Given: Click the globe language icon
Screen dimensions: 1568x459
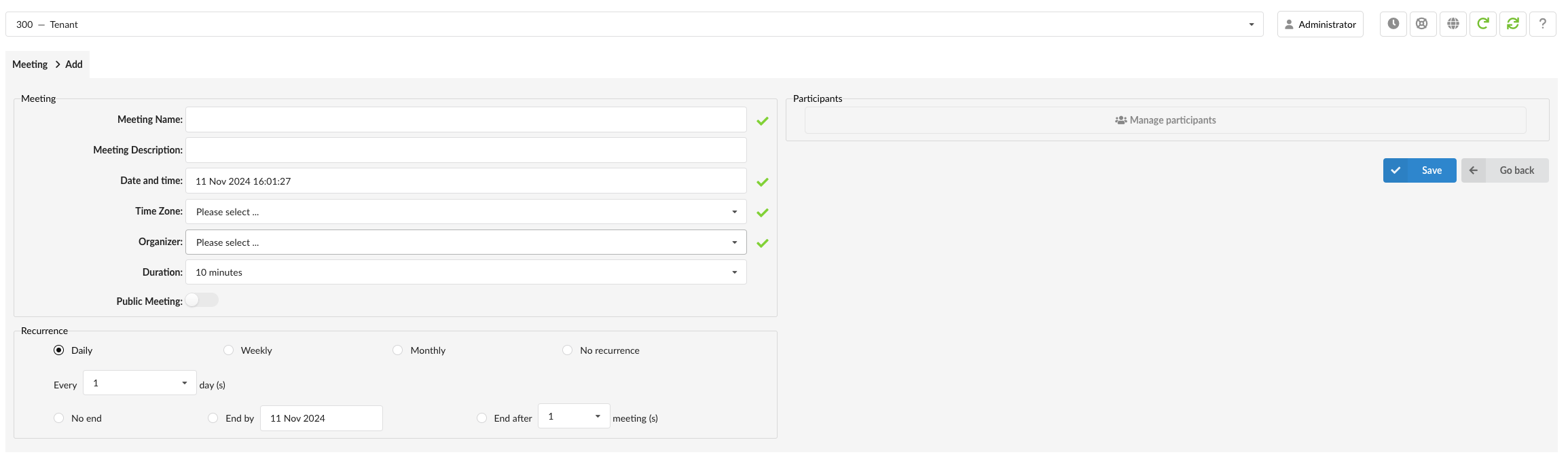Looking at the screenshot, I should pyautogui.click(x=1453, y=24).
